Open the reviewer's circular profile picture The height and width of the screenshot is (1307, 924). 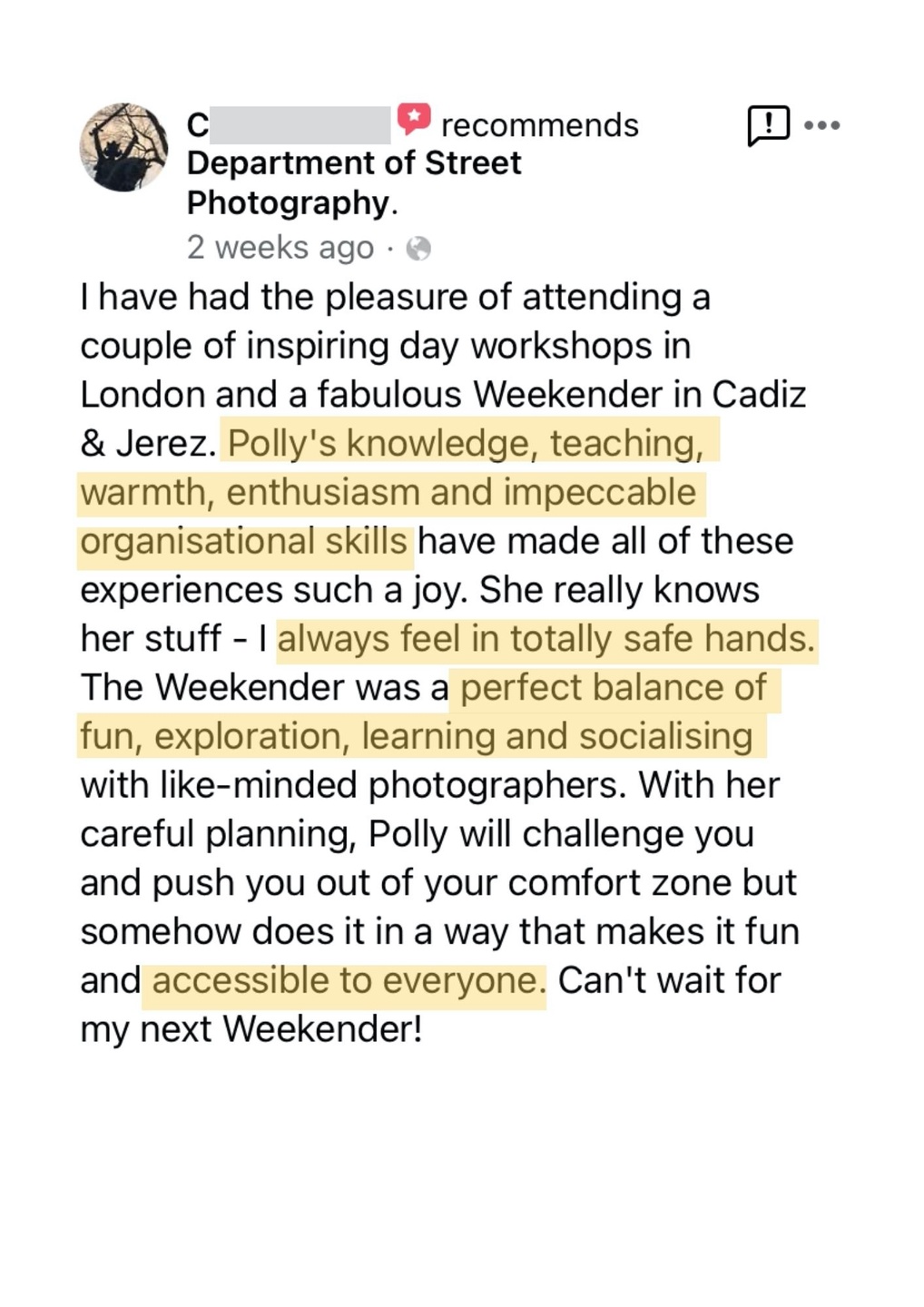pyautogui.click(x=124, y=147)
